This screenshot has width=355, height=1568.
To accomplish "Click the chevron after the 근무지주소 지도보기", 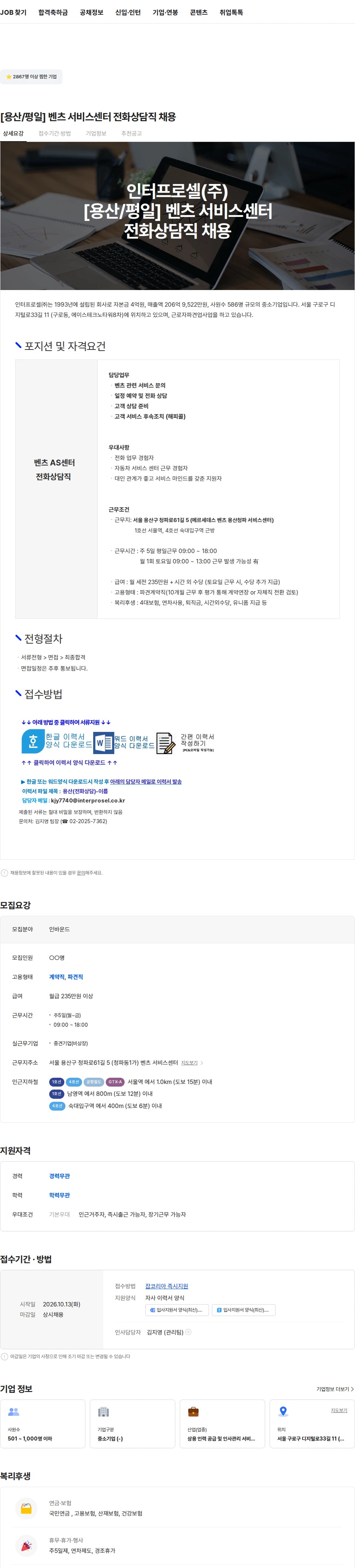I will pyautogui.click(x=202, y=1063).
